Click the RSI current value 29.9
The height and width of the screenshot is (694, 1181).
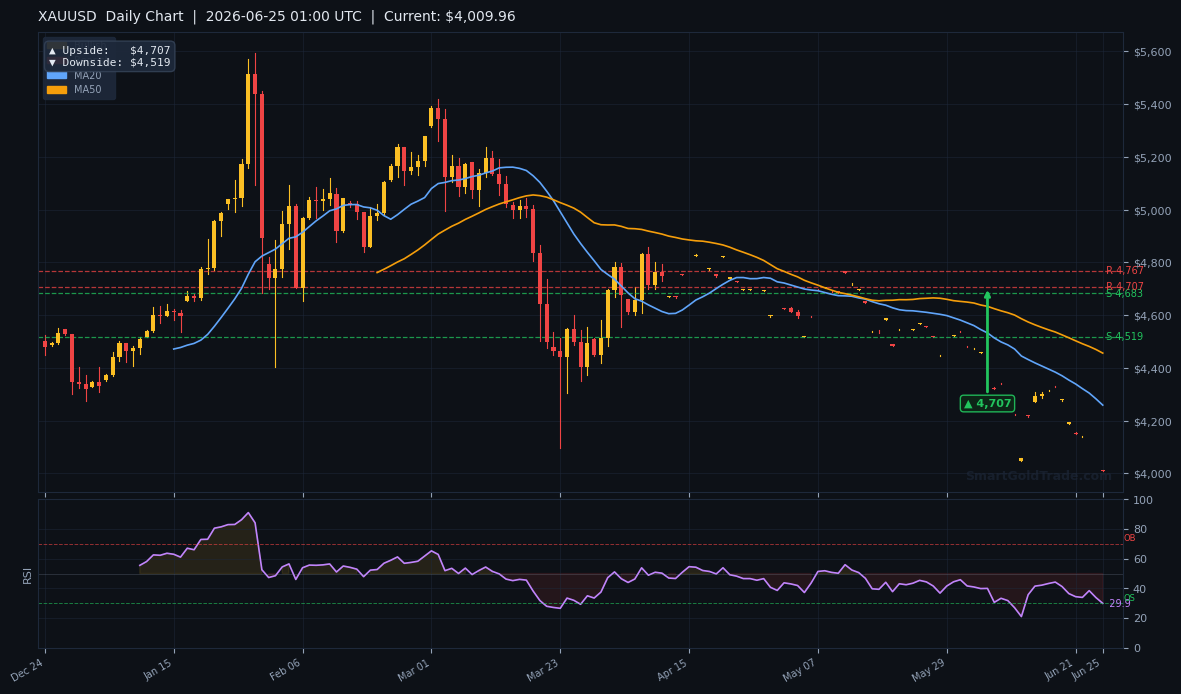coord(1120,604)
